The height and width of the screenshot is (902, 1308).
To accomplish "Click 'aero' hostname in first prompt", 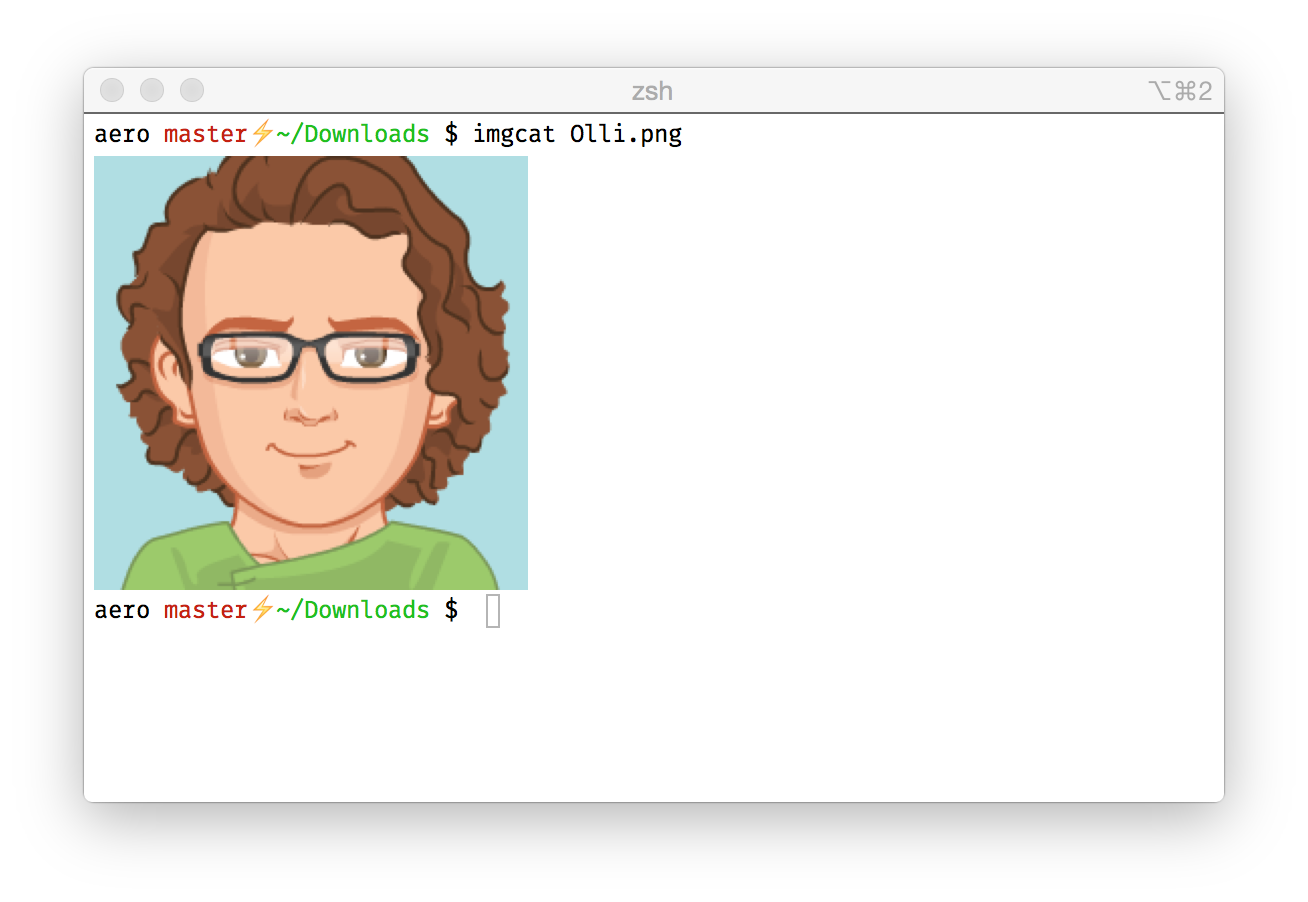I will pos(122,134).
